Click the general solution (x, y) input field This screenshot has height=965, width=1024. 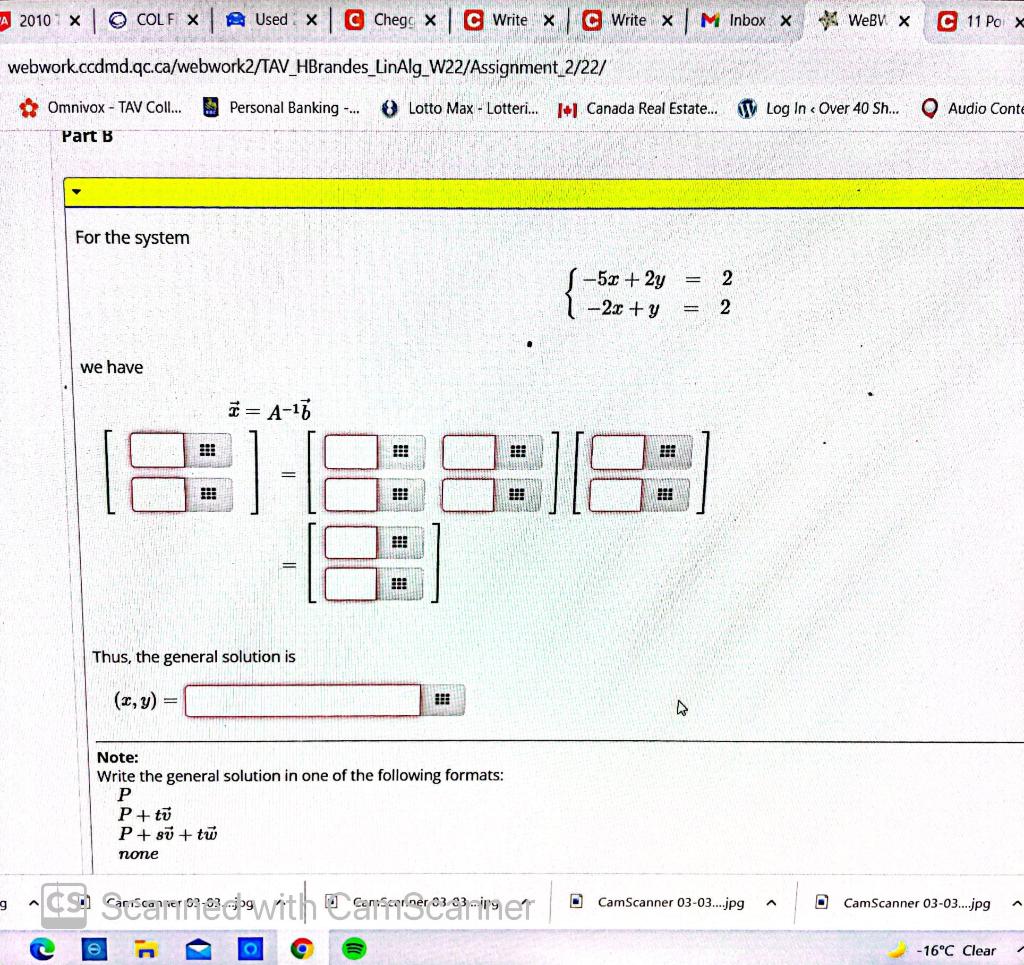pyautogui.click(x=303, y=700)
